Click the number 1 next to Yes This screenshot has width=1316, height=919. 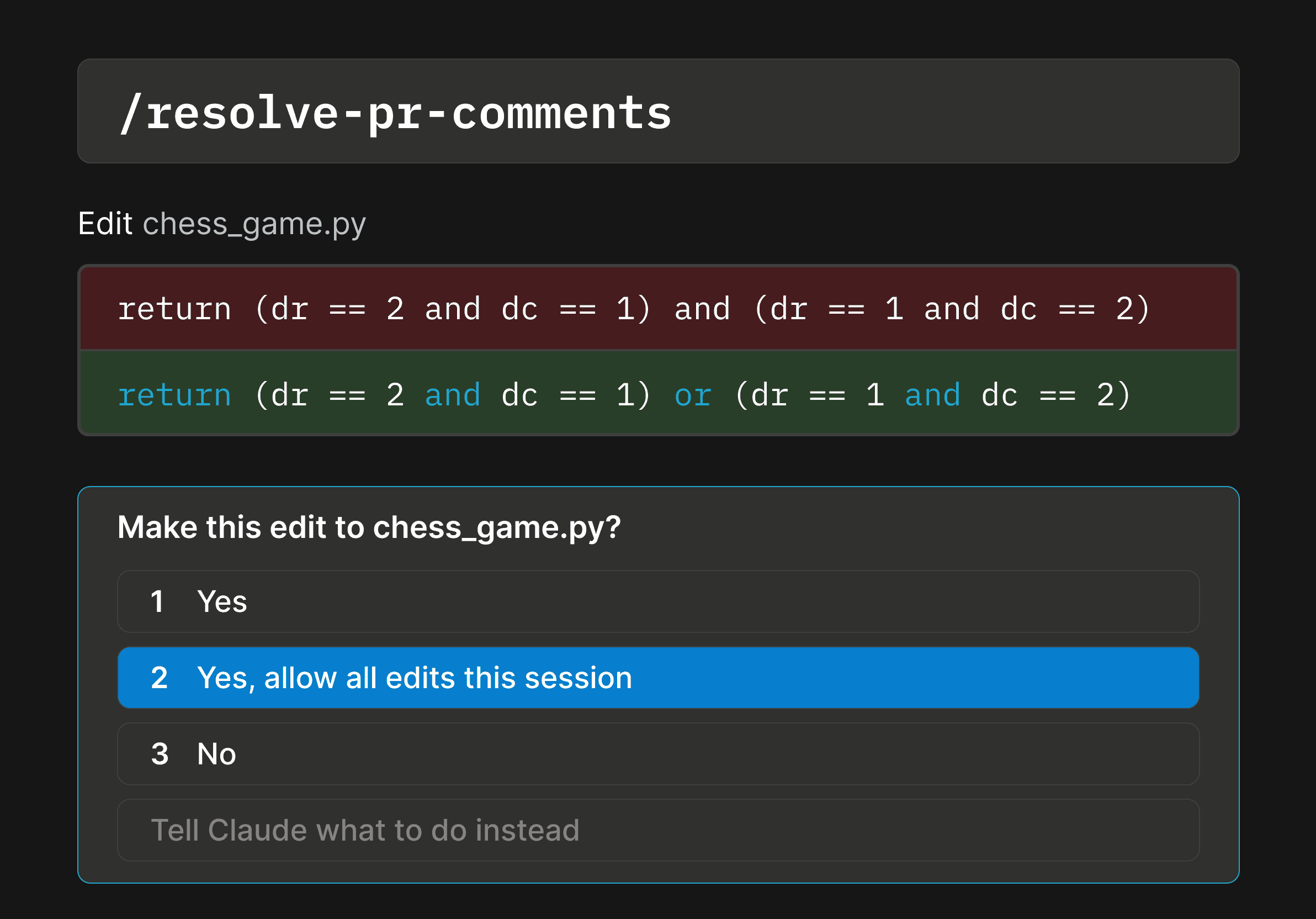160,601
